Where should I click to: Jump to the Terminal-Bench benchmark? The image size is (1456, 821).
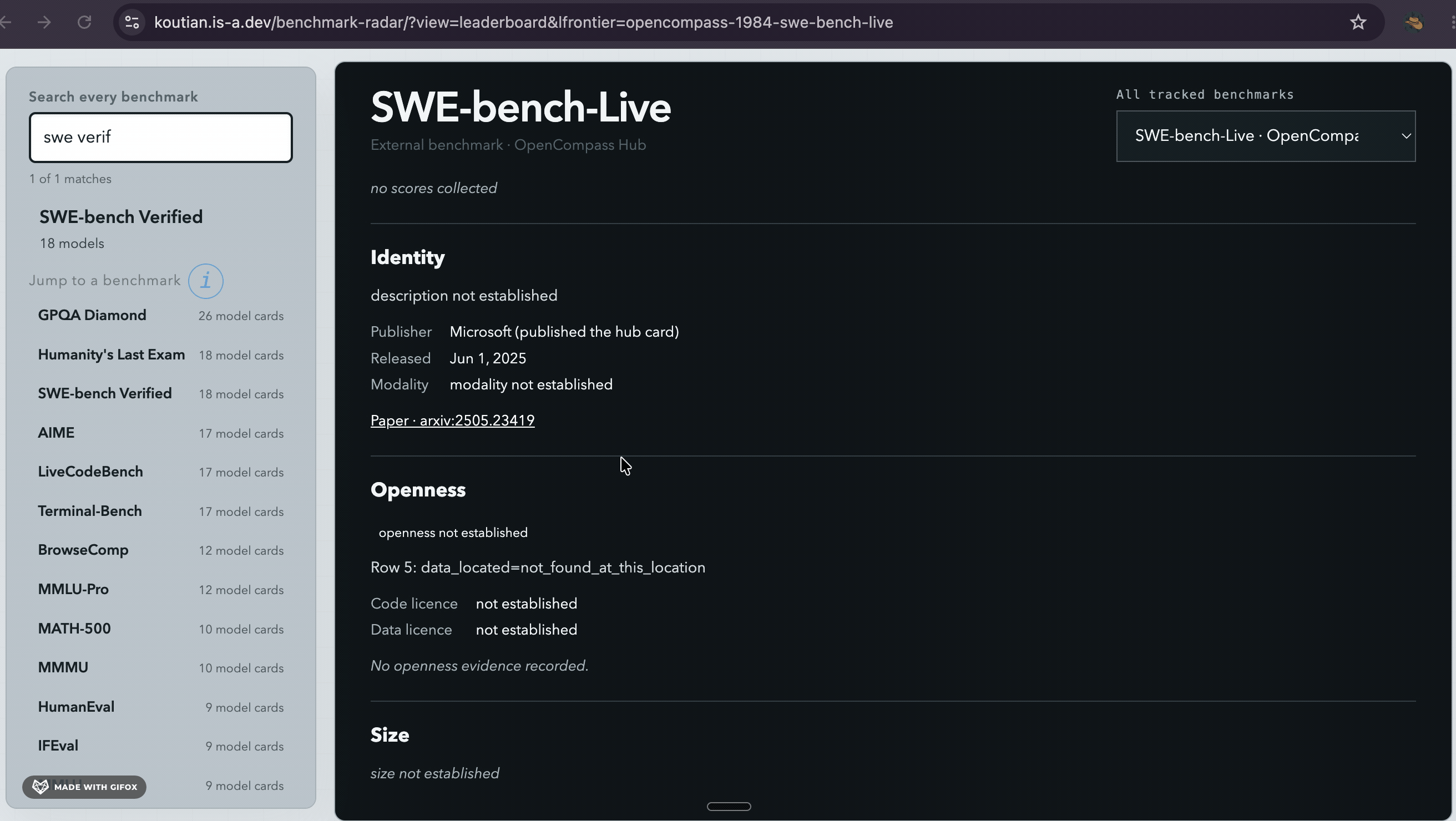point(160,511)
